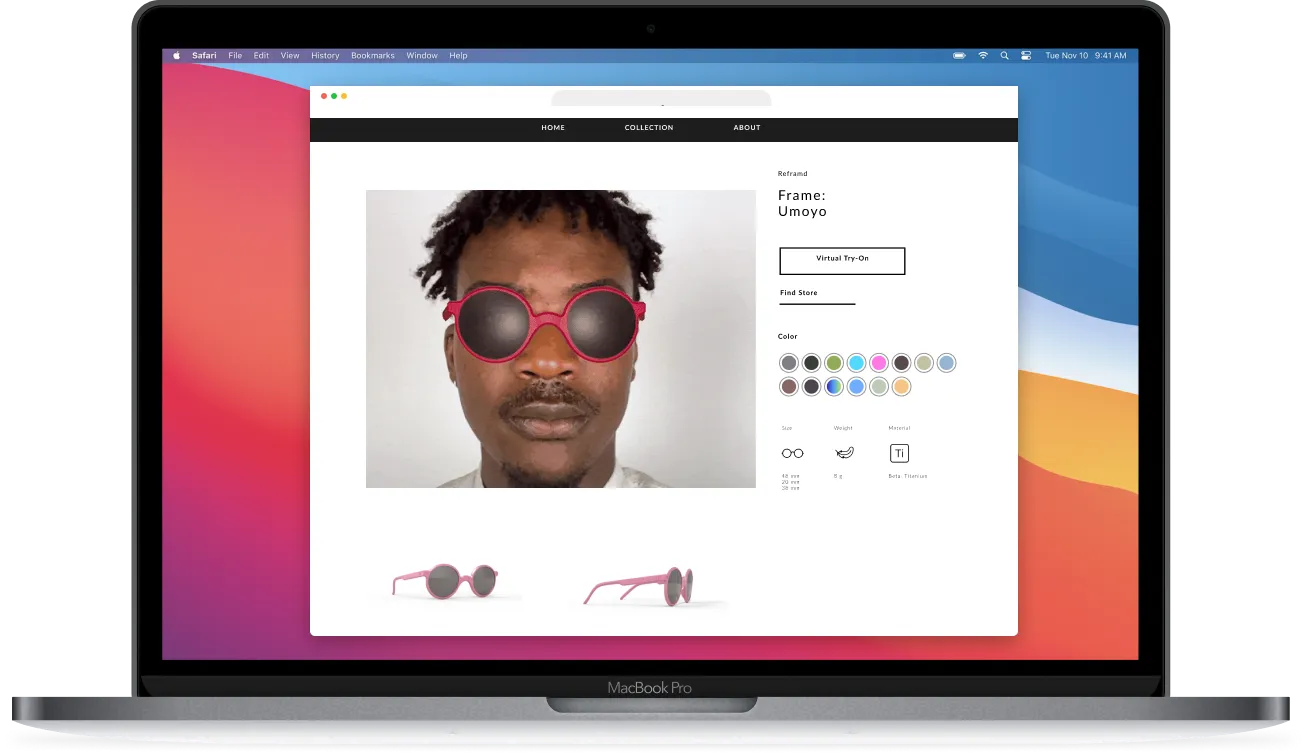Open the Safari menu
Screen dimensions: 1305x754
[x=205, y=56]
